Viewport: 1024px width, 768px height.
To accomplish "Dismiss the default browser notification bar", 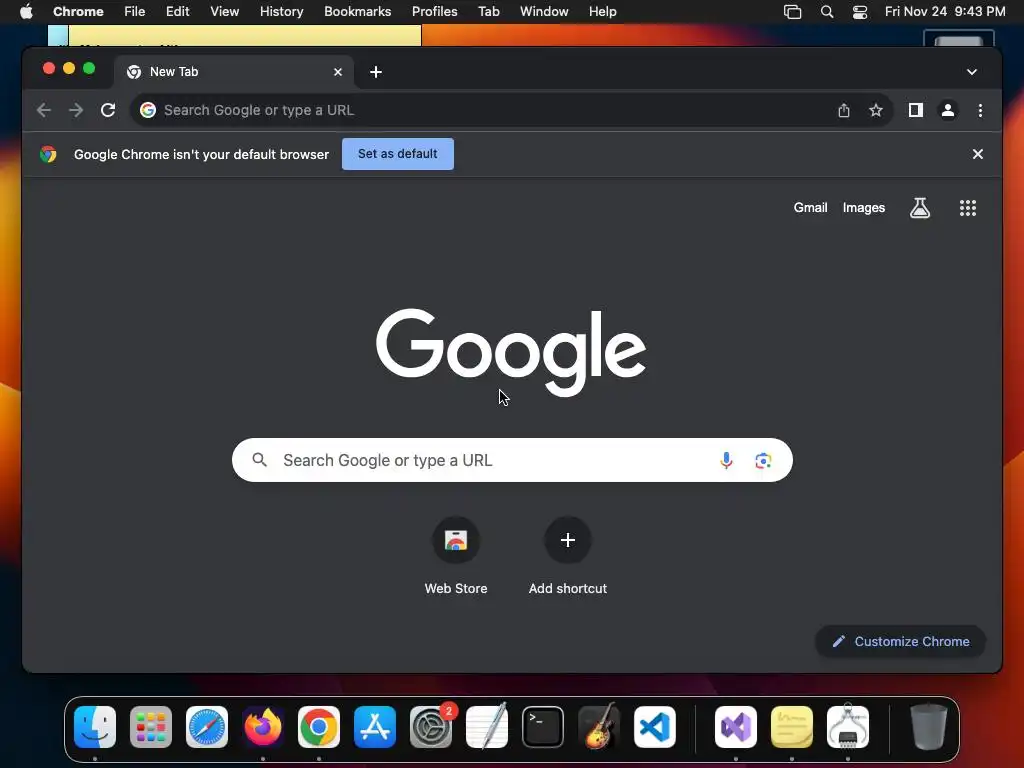I will 978,154.
